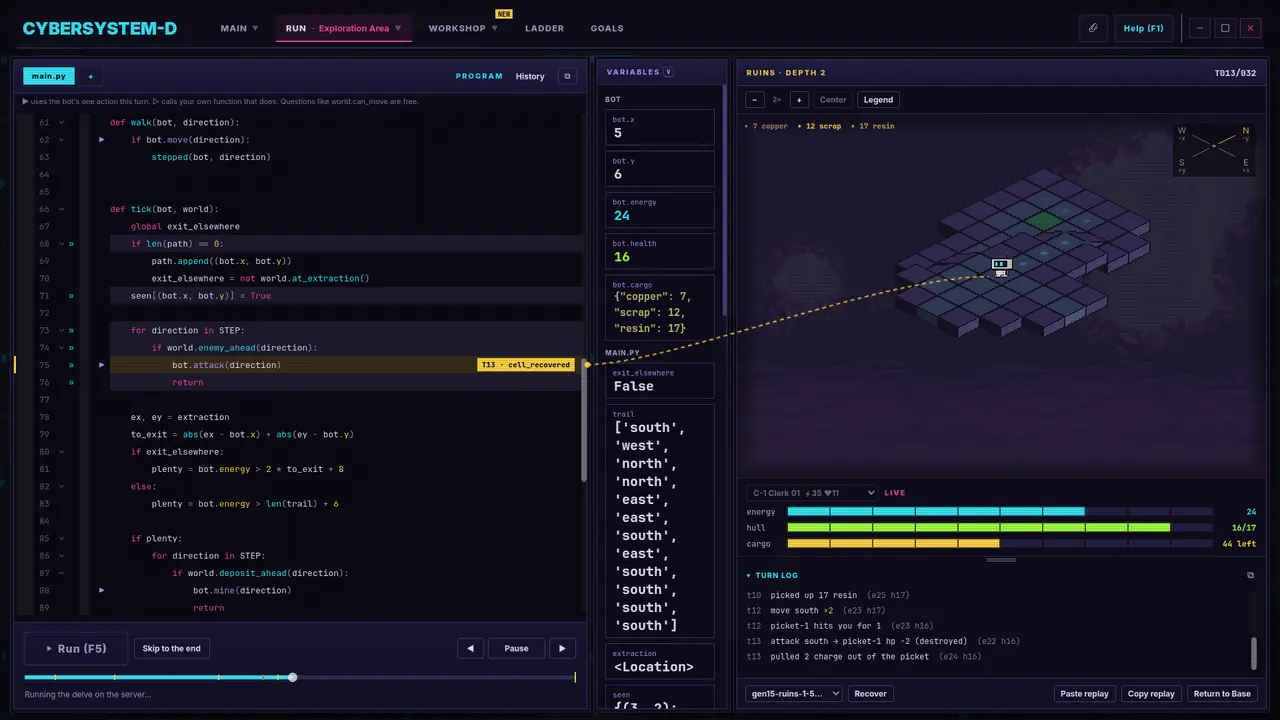
Task: Click the Recover button
Action: pos(870,694)
